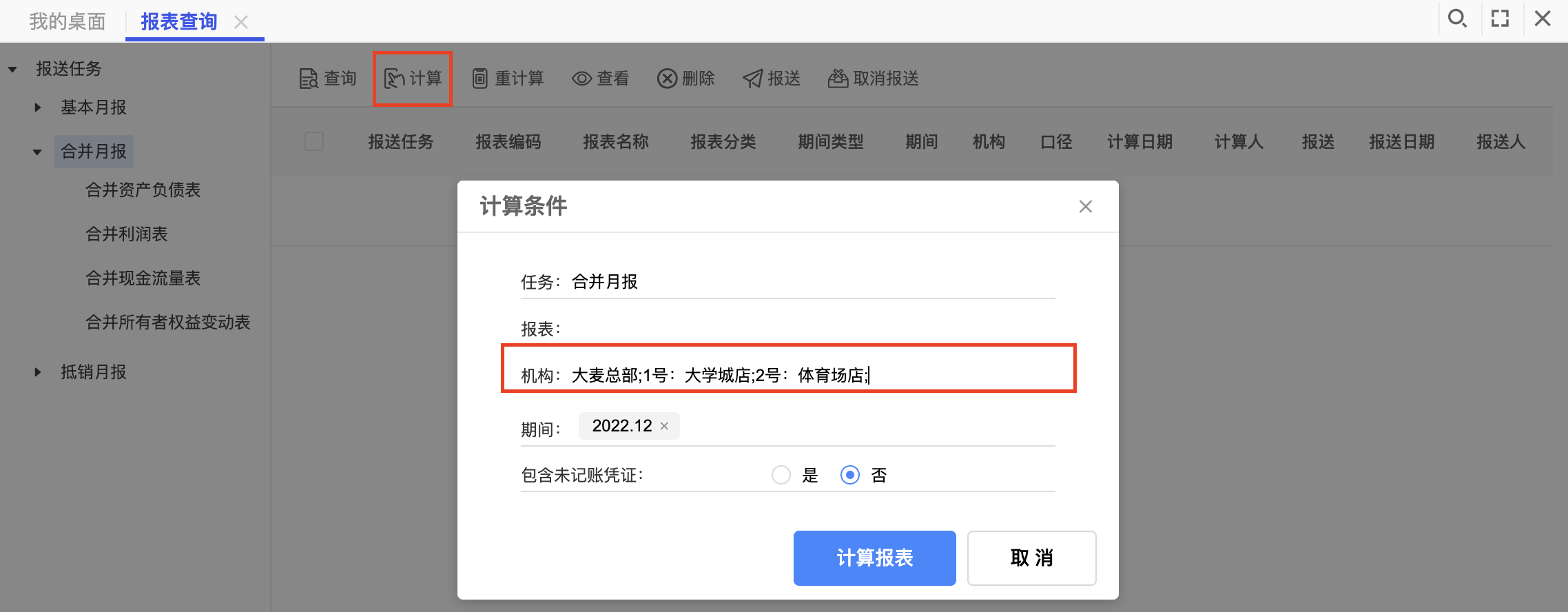
Task: Toggle the fullscreen icon at top right
Action: coord(1500,19)
